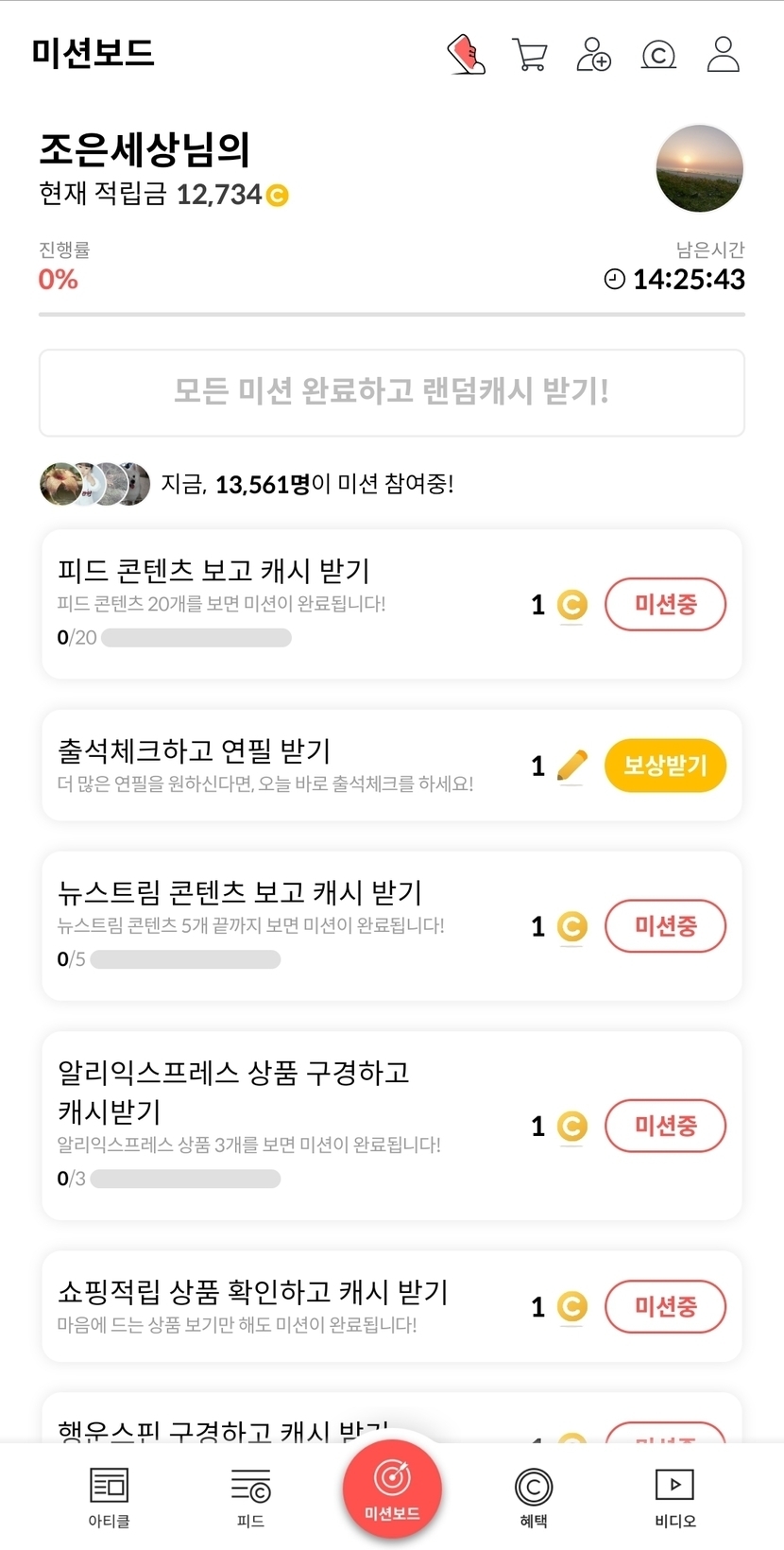Screen dimensions: 784x1550
Task: Tap the sunset profile picture
Action: pyautogui.click(x=699, y=169)
